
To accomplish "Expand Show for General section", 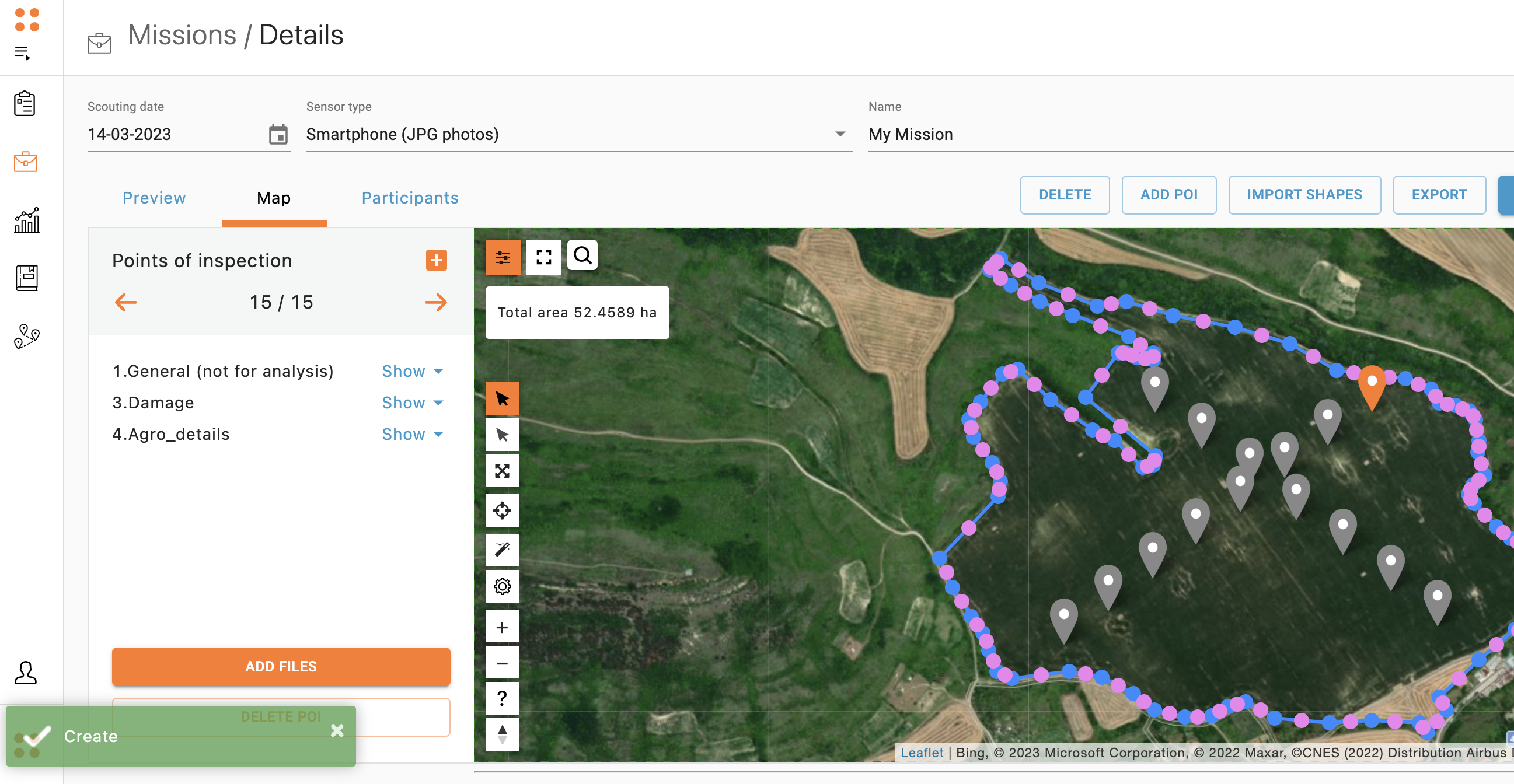I will click(x=411, y=371).
